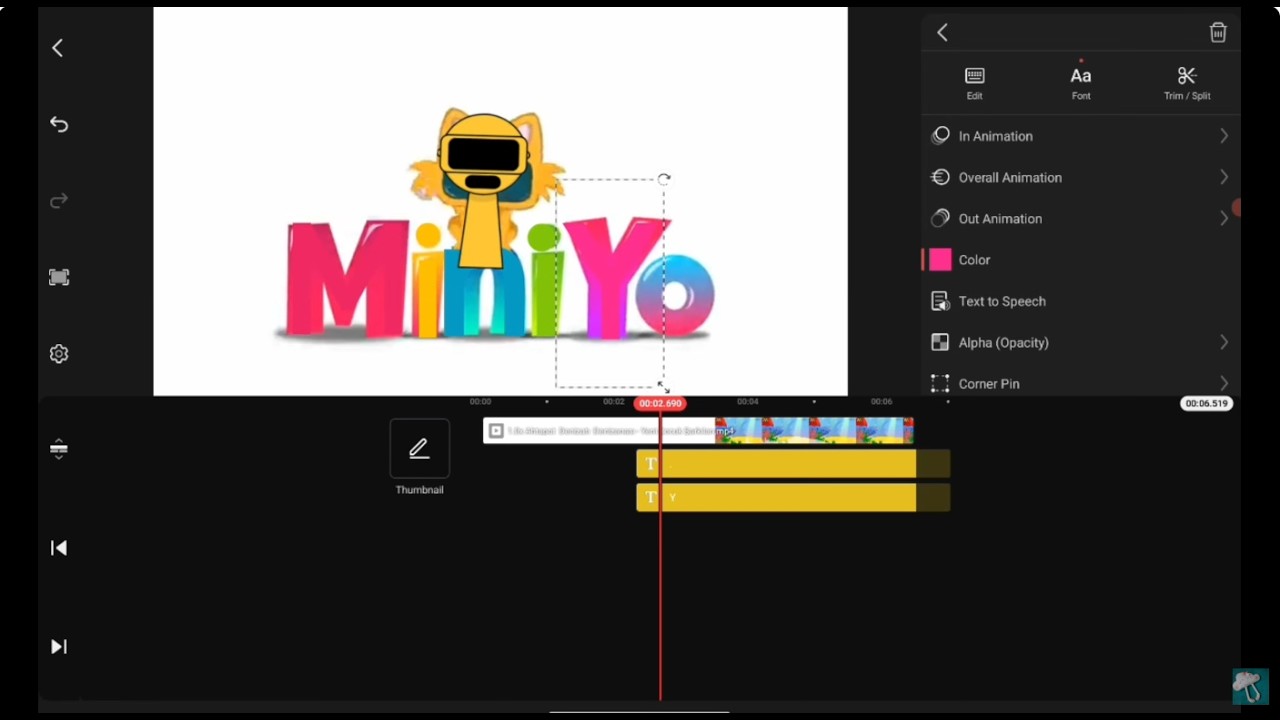The width and height of the screenshot is (1280, 720).
Task: Open Out Animation settings
Action: (x=1081, y=218)
